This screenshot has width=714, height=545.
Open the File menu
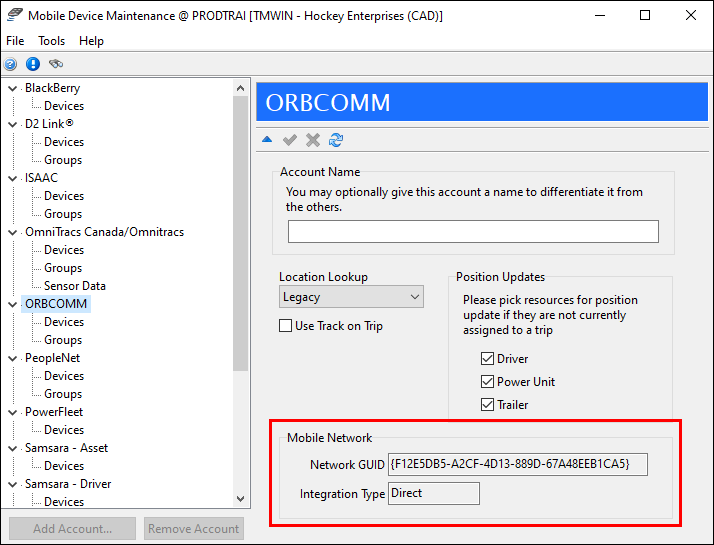(x=15, y=41)
